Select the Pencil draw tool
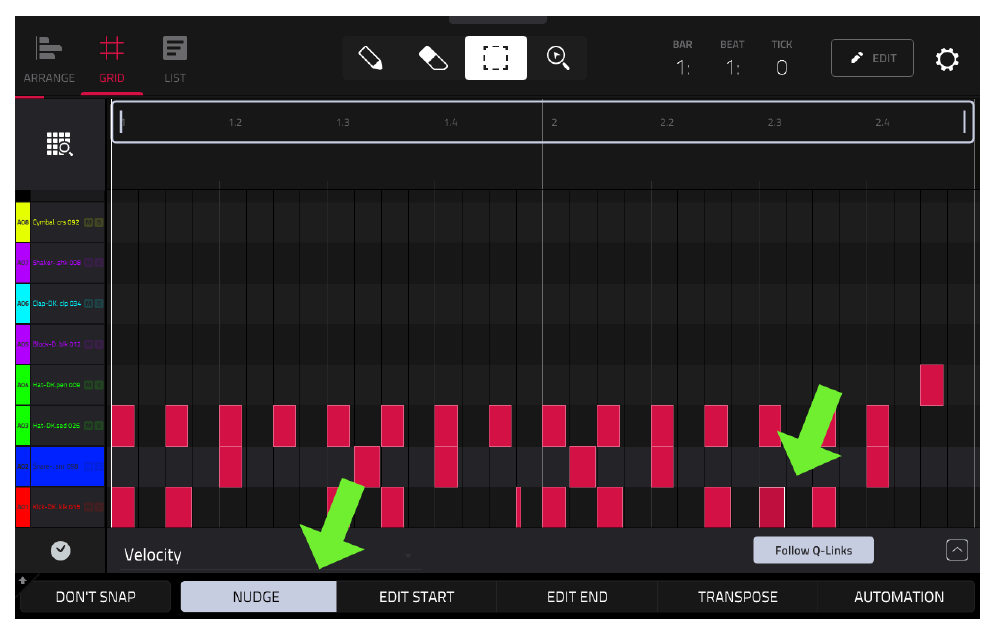The image size is (996, 636). coord(371,58)
